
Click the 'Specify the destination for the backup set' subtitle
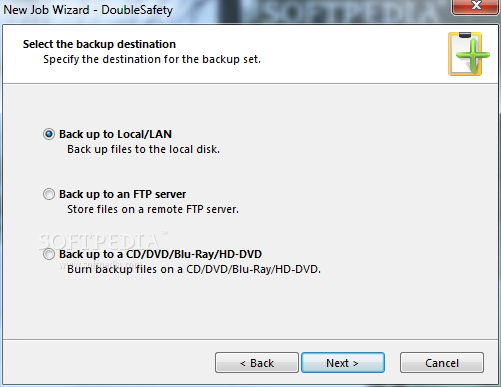152,59
